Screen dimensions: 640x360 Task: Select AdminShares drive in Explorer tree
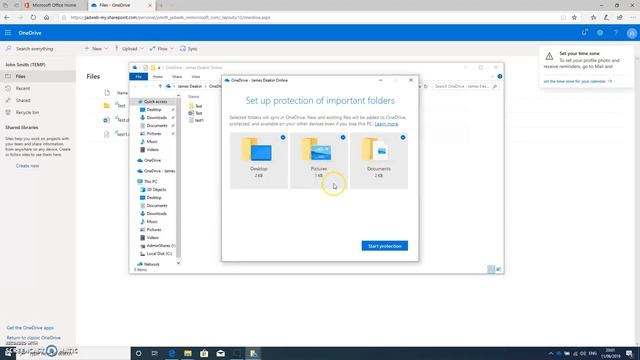tap(160, 246)
